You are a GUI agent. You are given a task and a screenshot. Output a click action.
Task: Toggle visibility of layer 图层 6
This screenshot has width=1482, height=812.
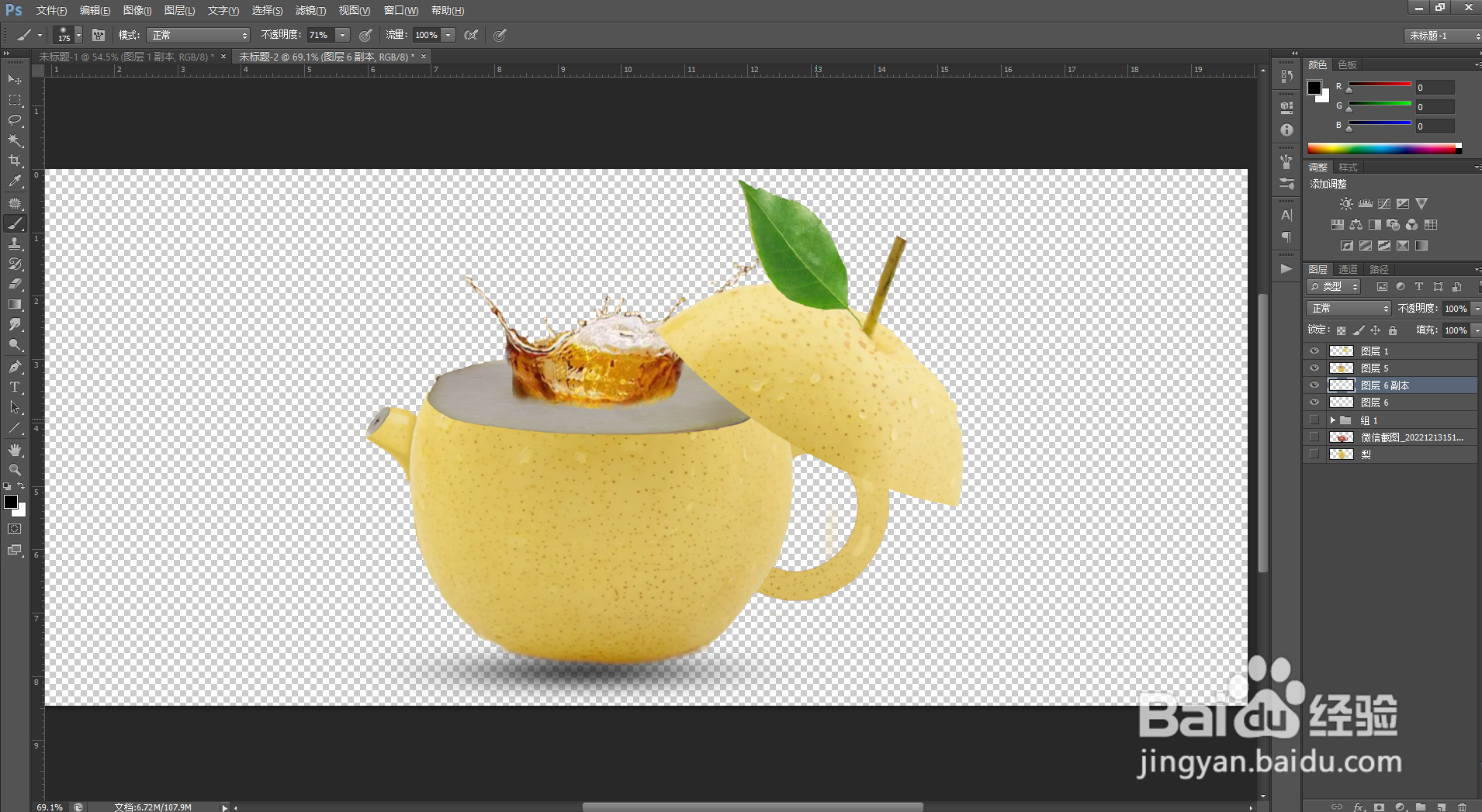point(1314,403)
